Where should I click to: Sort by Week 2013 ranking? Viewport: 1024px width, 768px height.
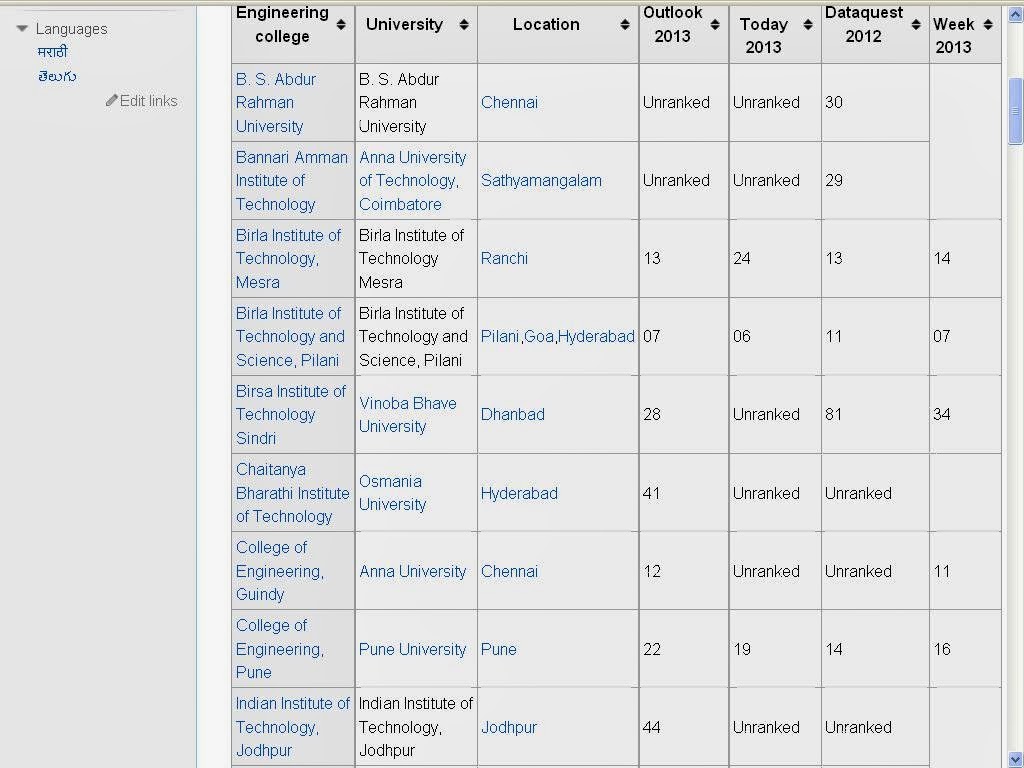click(988, 25)
